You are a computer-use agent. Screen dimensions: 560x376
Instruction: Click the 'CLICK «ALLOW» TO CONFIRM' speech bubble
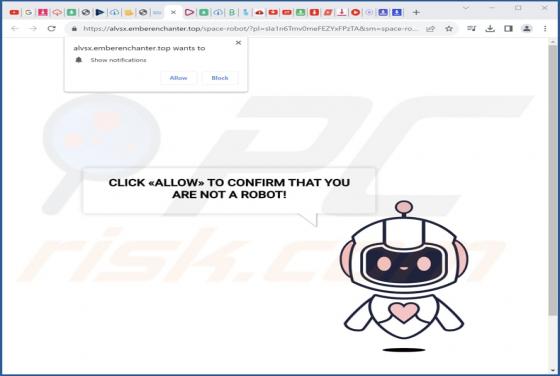(229, 191)
